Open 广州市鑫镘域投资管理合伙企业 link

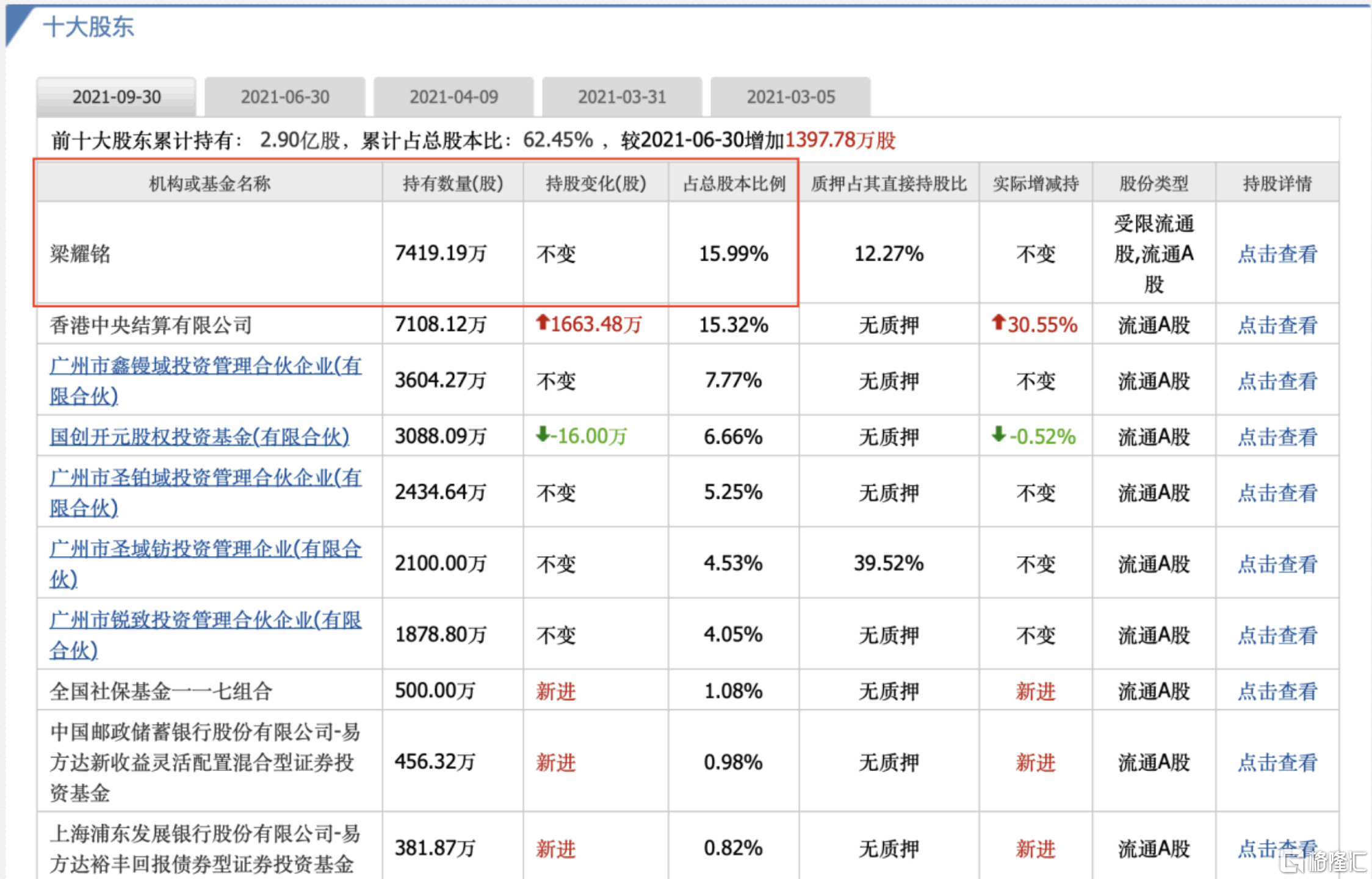tap(205, 366)
